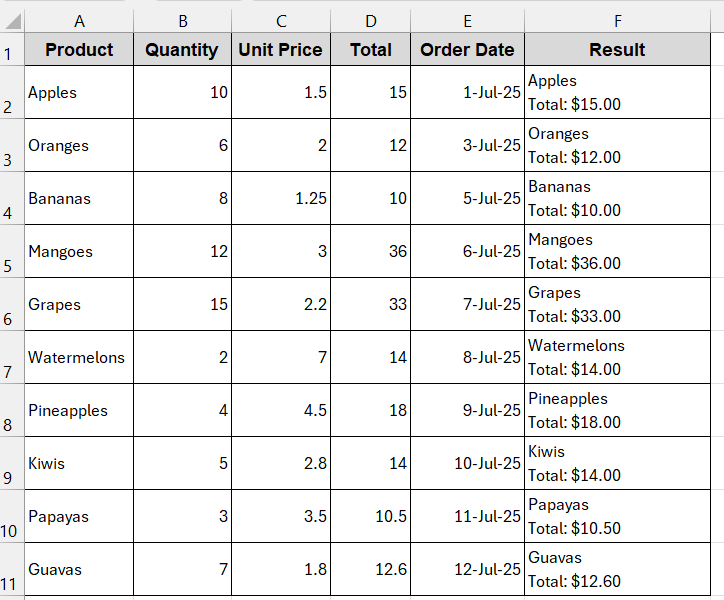Click the Oranges order date 3-Jul-25 cell
This screenshot has width=724, height=600.
click(x=467, y=146)
